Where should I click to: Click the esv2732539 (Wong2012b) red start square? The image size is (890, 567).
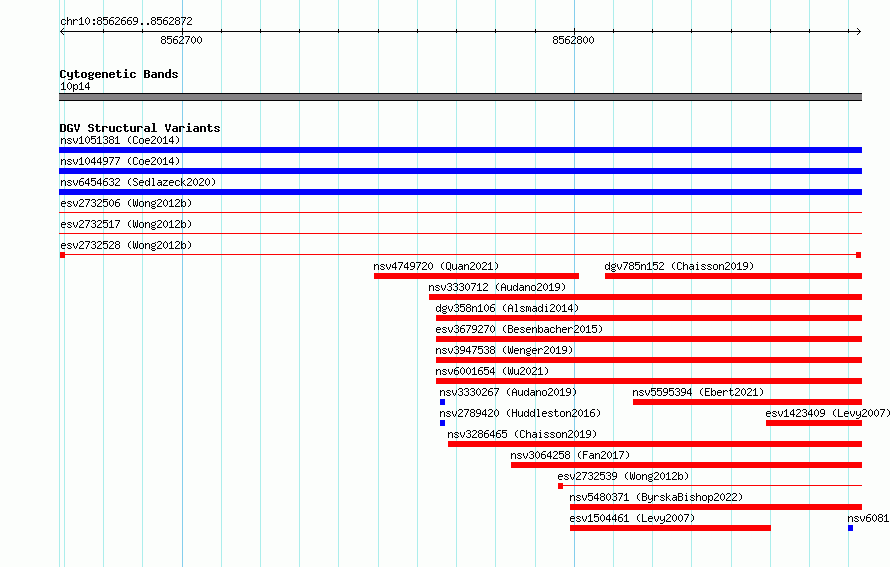(x=560, y=486)
